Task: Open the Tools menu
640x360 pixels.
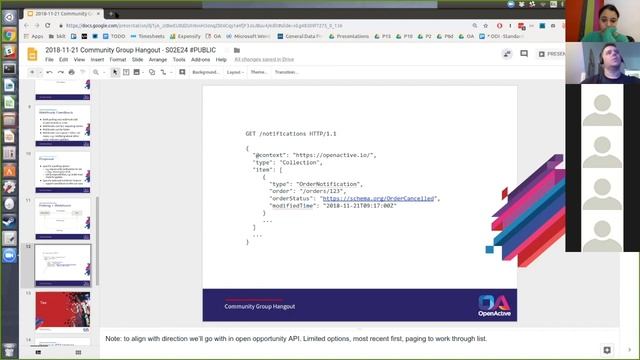Action: (179, 60)
